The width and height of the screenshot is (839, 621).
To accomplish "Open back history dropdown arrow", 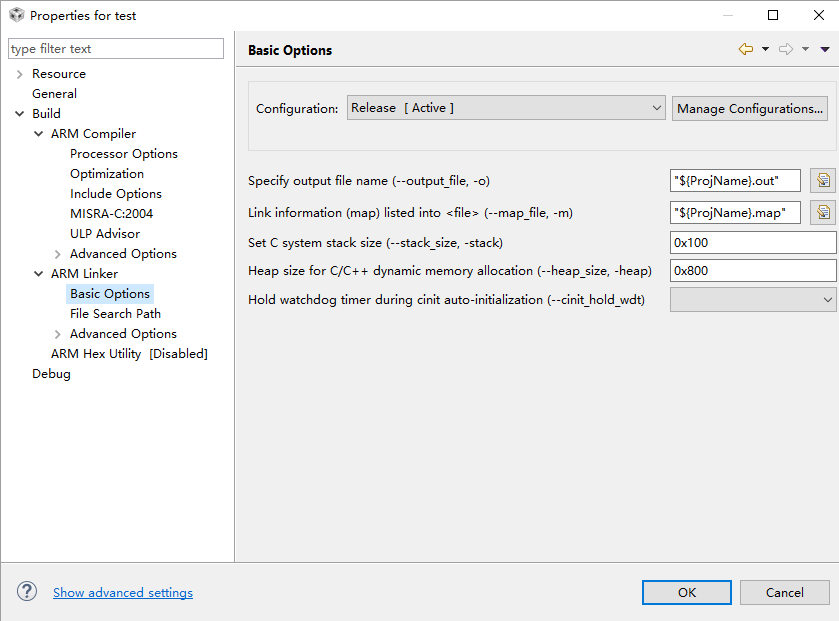I will [766, 49].
